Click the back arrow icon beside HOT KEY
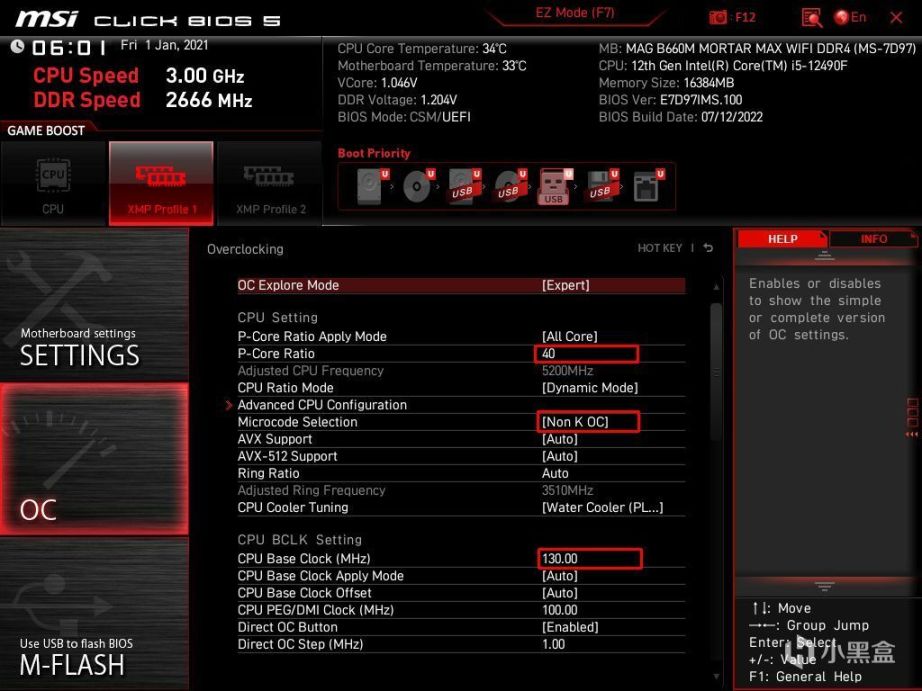This screenshot has width=922, height=691. [x=709, y=248]
